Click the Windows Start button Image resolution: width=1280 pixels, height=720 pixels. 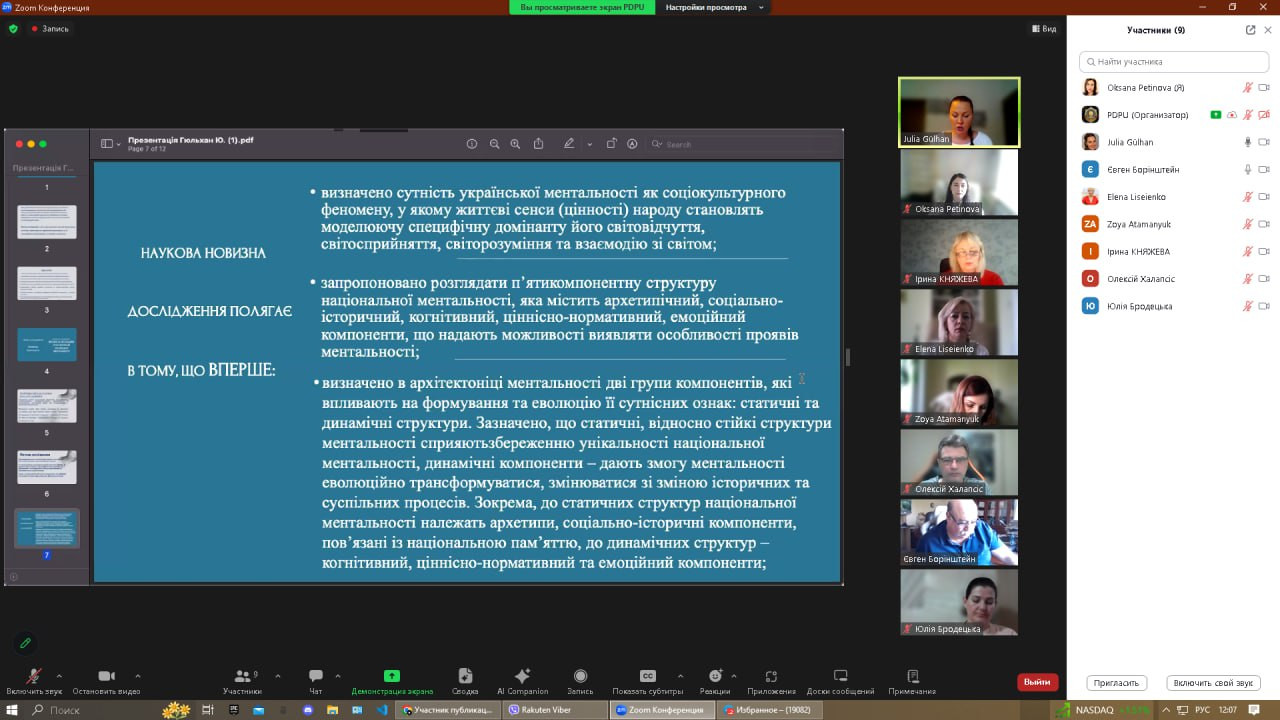click(x=11, y=710)
